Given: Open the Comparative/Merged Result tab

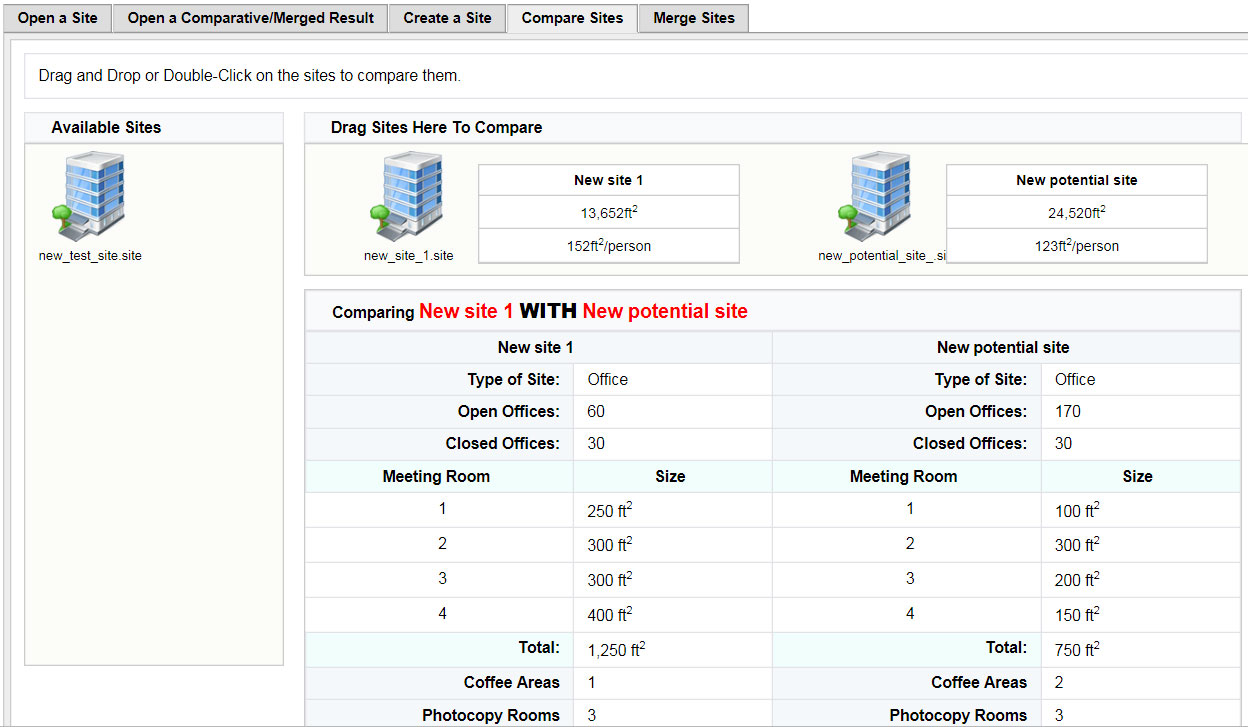Looking at the screenshot, I should (x=250, y=18).
